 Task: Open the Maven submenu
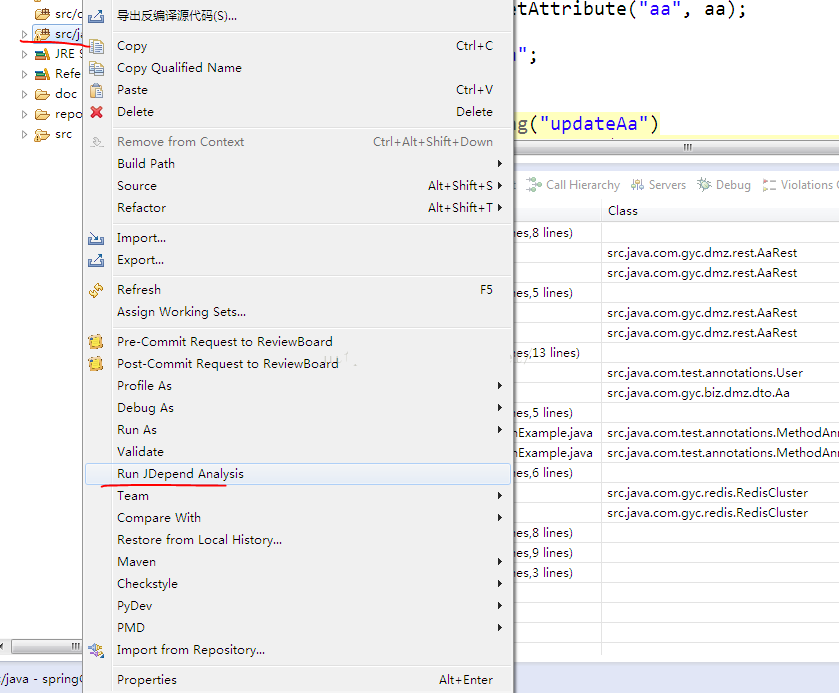click(x=298, y=562)
